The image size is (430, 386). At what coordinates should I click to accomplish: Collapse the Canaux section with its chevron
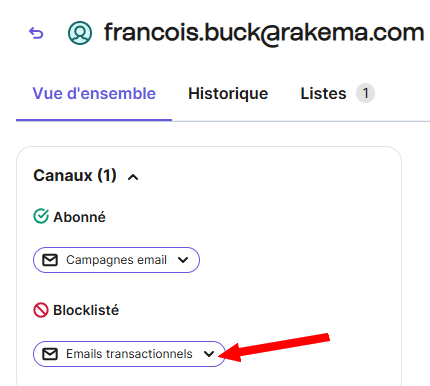click(133, 177)
